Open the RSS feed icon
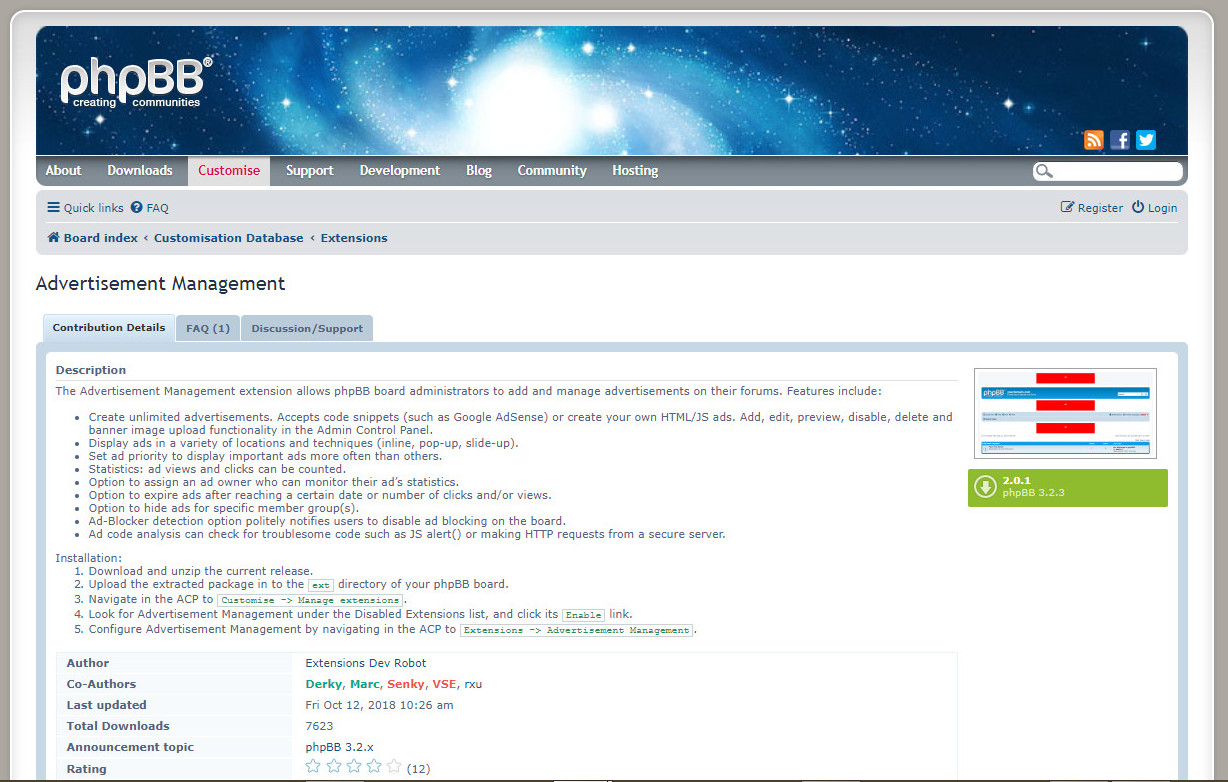 (x=1094, y=140)
